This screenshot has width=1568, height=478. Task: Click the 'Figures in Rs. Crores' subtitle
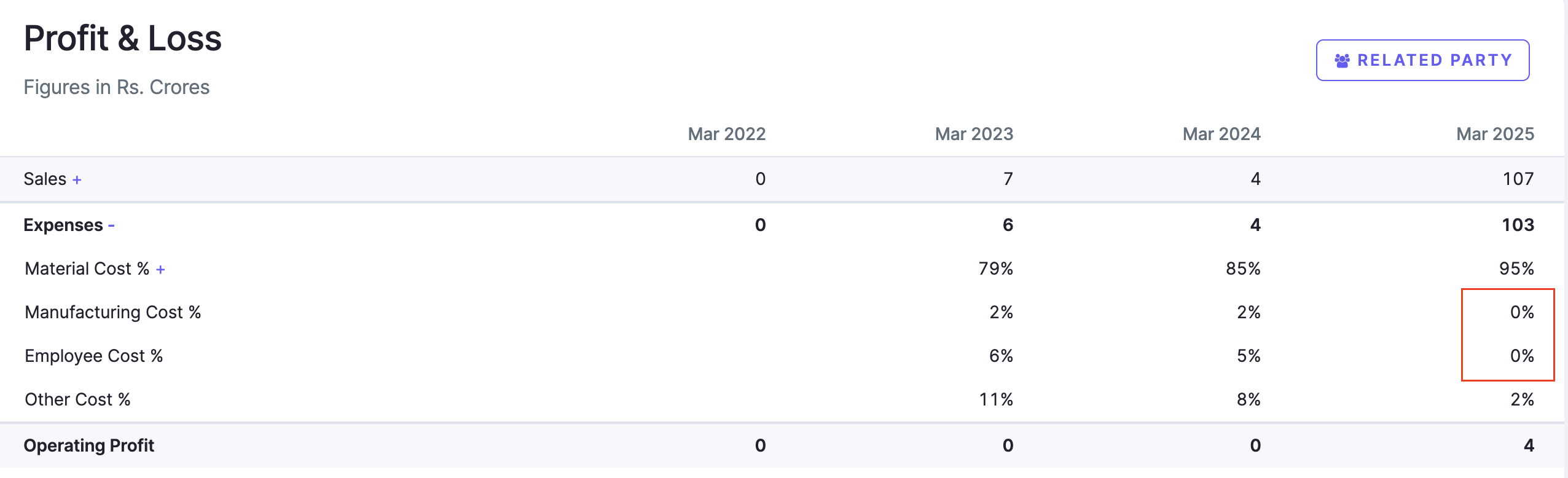pyautogui.click(x=117, y=87)
